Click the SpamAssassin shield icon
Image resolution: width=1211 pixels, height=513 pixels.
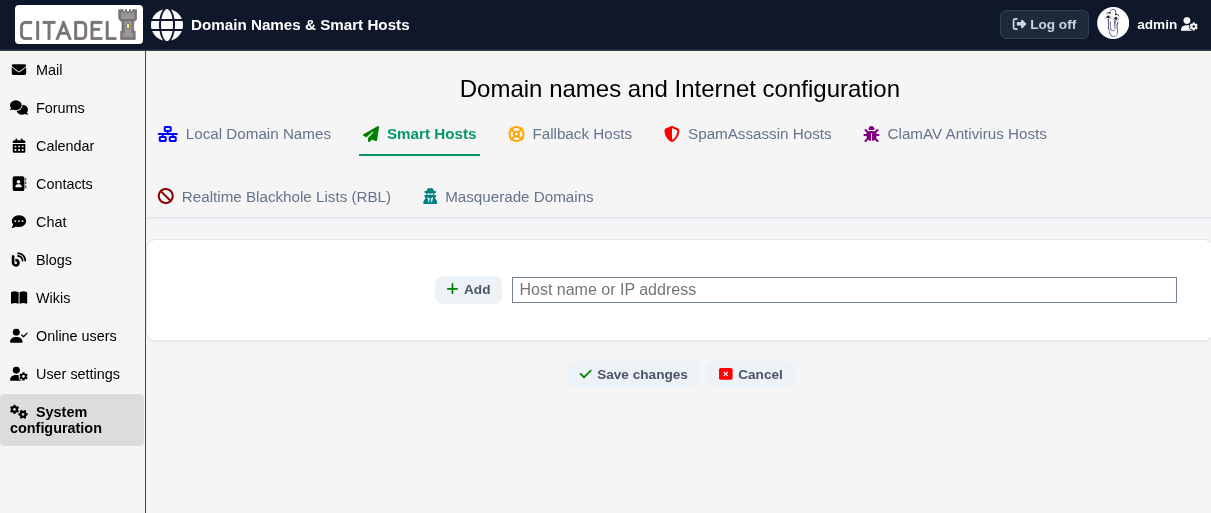[x=672, y=134]
